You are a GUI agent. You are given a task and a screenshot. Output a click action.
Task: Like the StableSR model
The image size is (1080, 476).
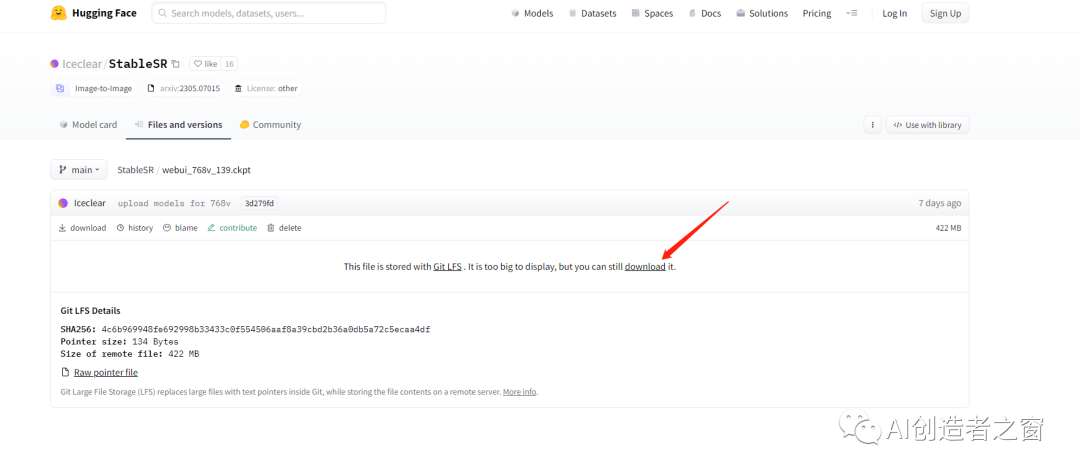205,64
